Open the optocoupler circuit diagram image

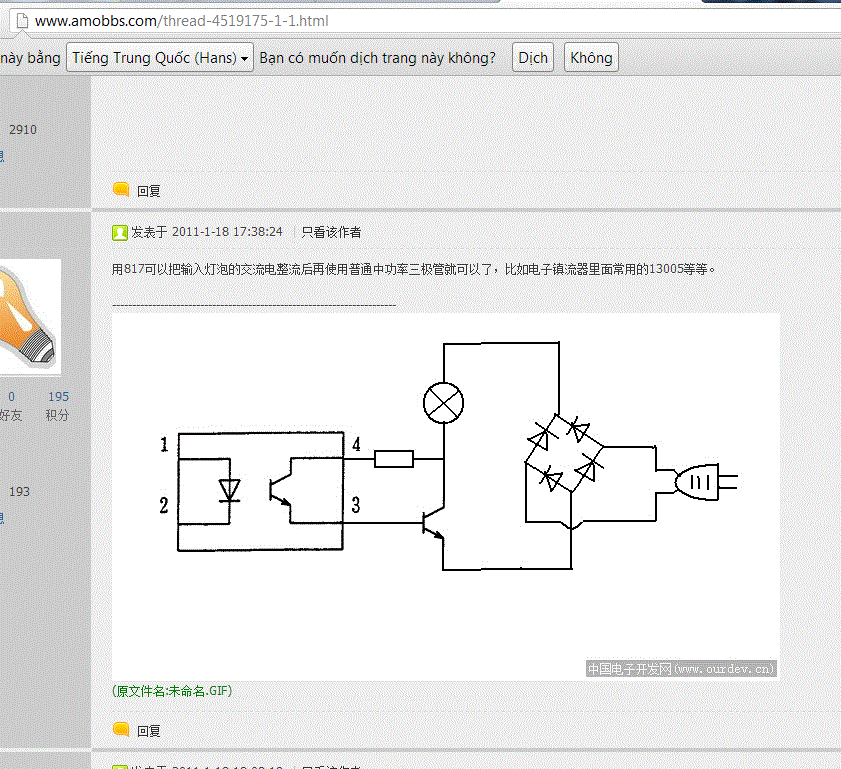445,497
